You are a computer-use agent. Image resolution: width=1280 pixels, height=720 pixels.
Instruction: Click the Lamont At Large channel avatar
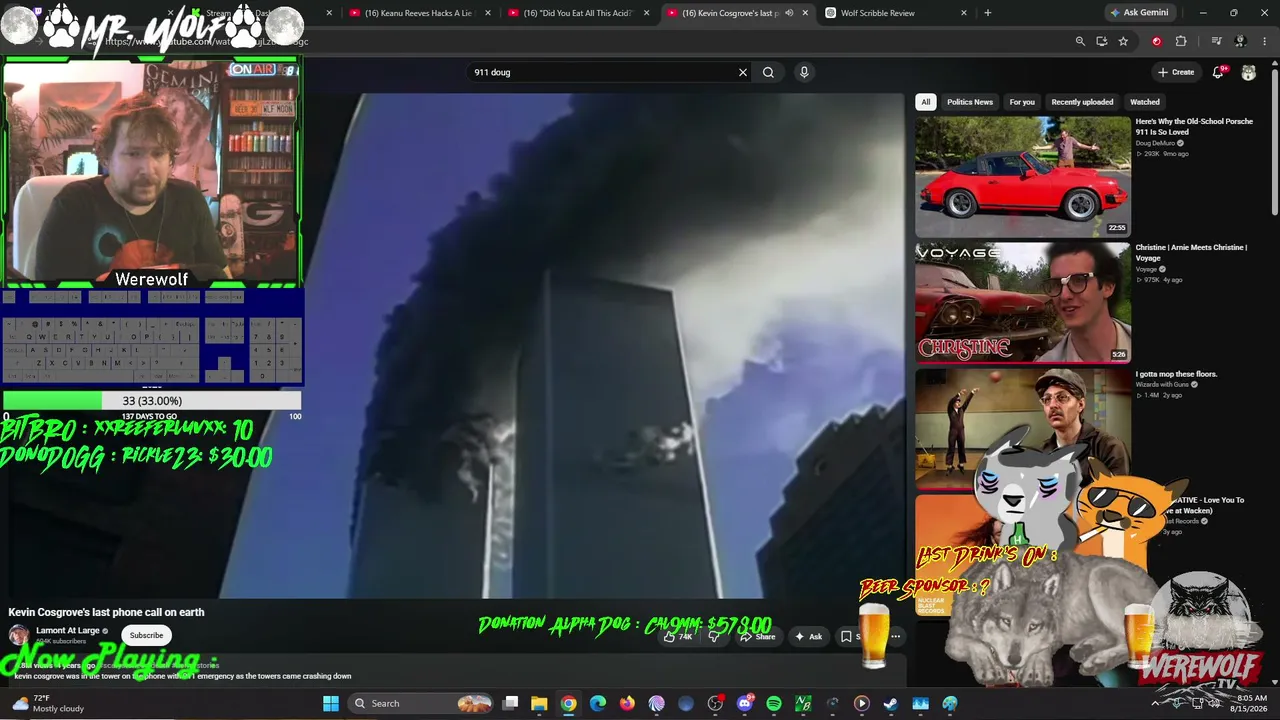[19, 635]
